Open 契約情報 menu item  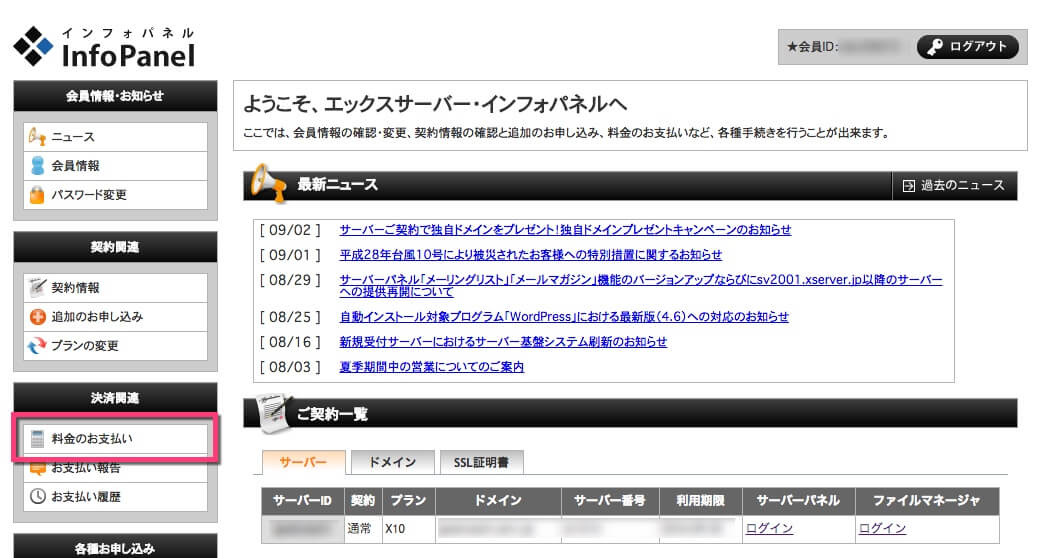[115, 287]
